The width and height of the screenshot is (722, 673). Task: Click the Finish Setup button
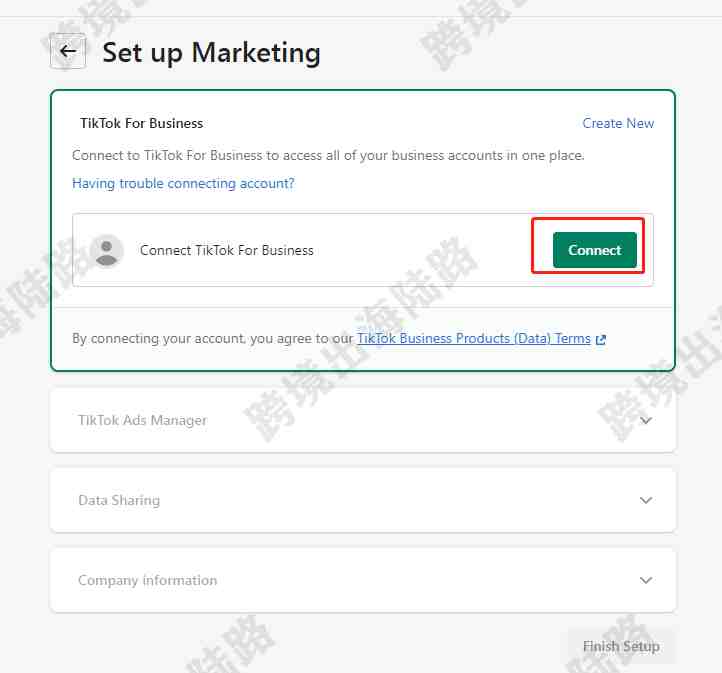621,646
